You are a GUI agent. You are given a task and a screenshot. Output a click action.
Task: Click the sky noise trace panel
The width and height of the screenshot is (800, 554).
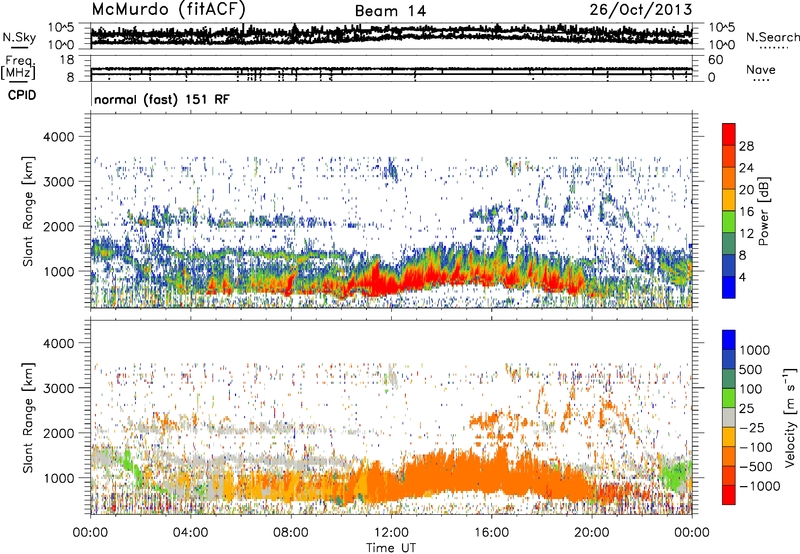tap(391, 36)
